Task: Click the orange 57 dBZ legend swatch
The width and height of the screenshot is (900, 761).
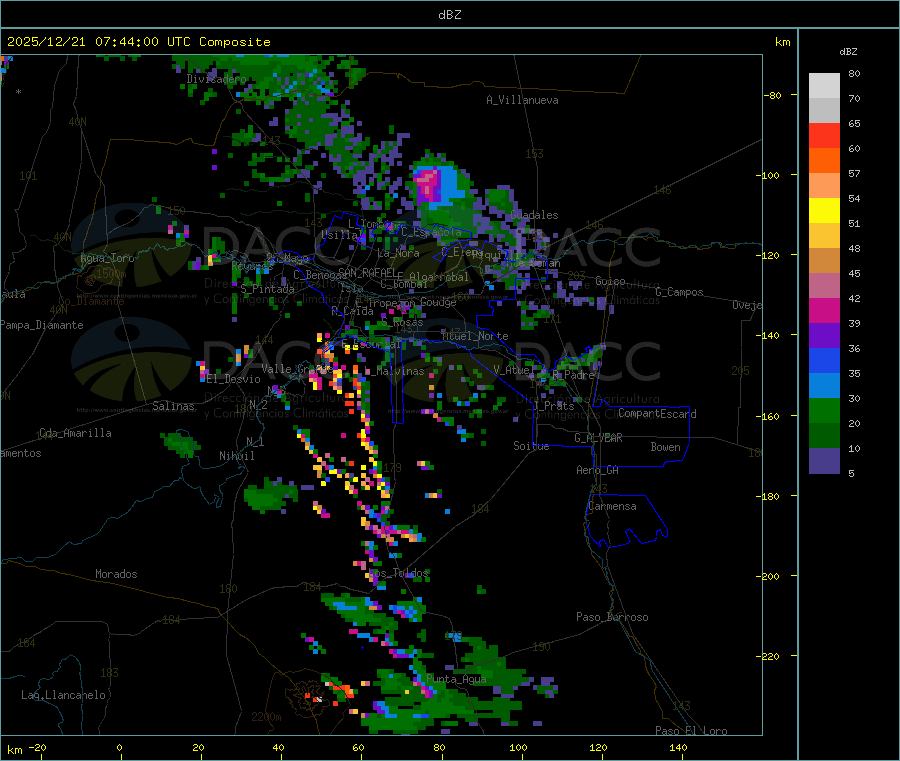Action: 824,161
